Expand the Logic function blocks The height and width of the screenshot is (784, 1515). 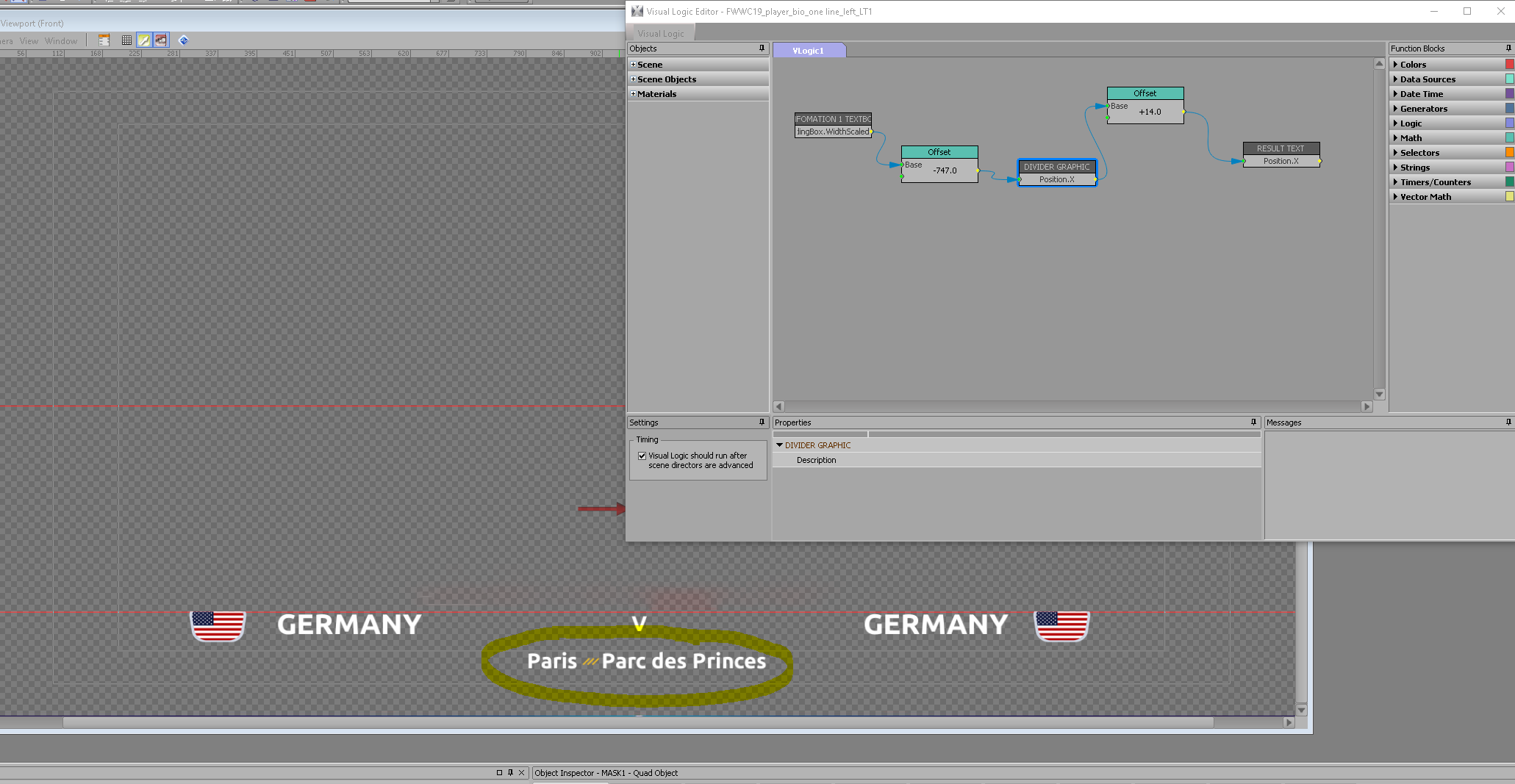1395,123
